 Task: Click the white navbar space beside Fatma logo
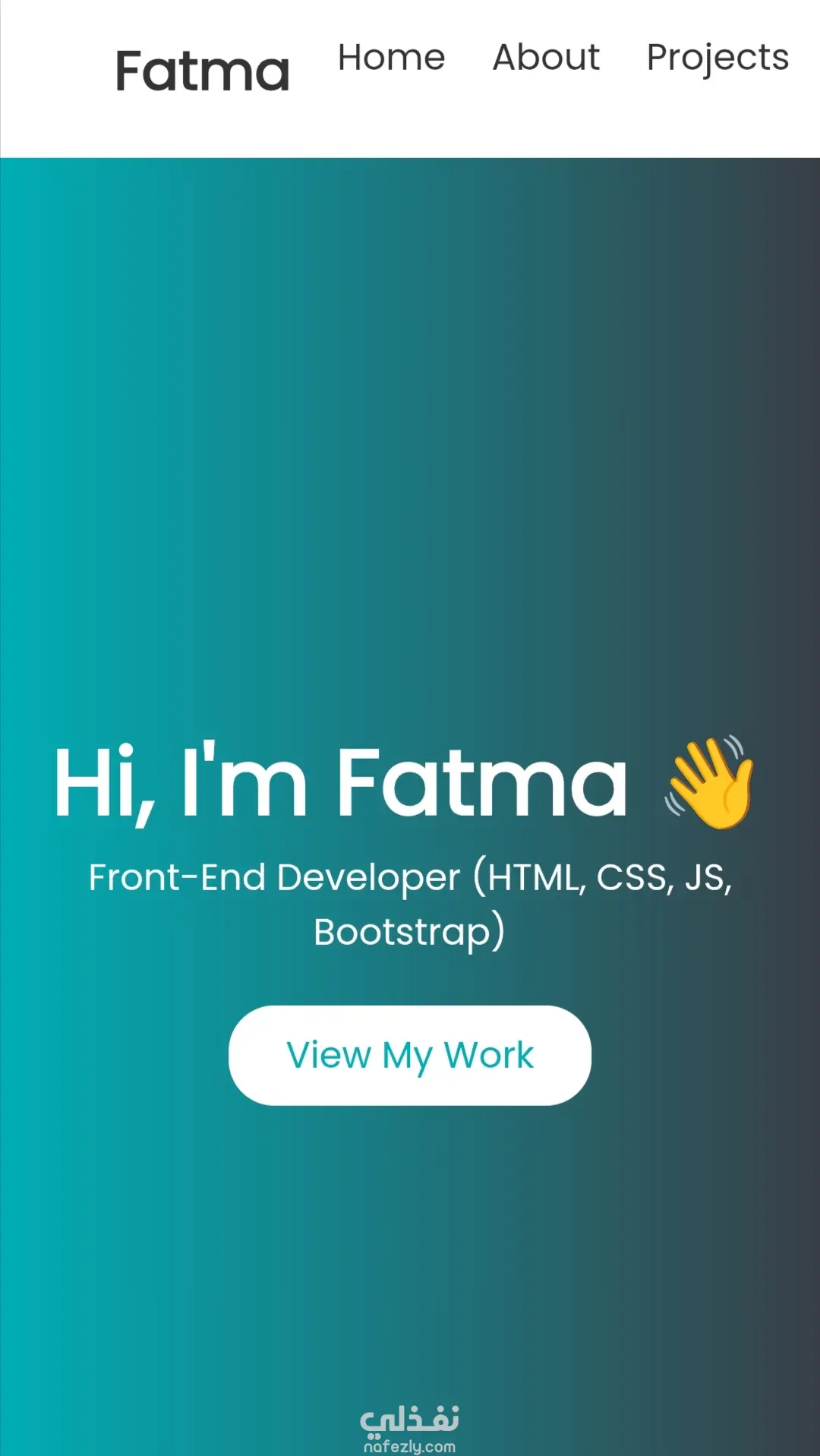(x=57, y=76)
